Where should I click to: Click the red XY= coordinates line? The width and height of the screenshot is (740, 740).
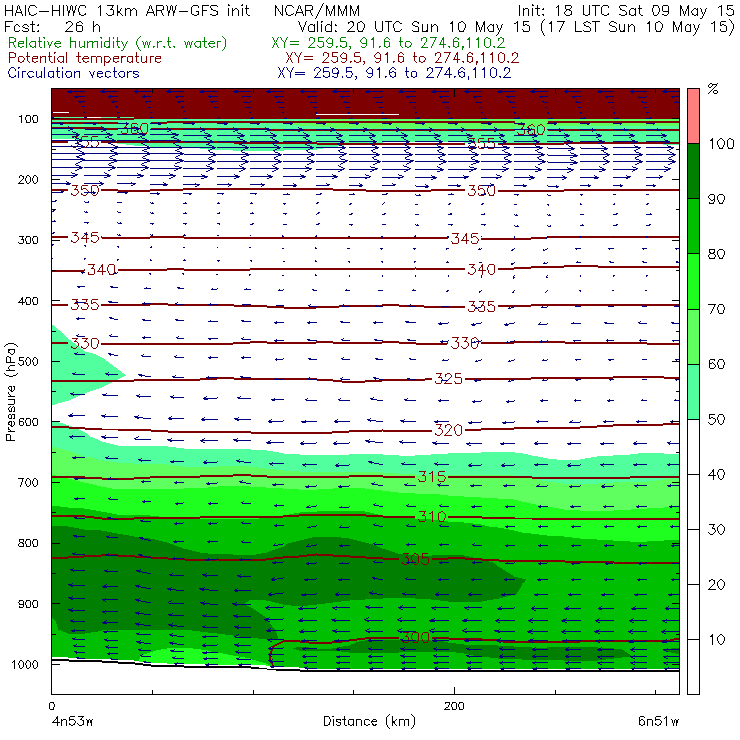(402, 58)
